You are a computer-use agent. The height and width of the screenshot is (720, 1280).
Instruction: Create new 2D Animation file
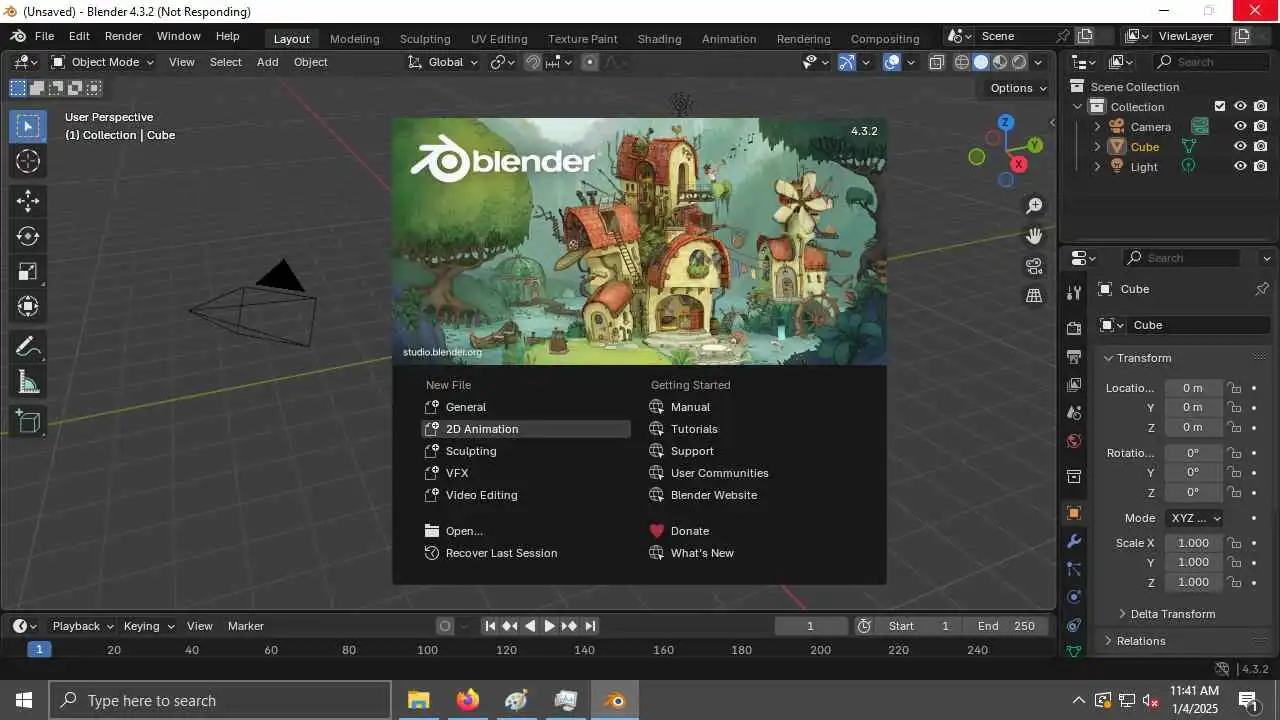526,429
